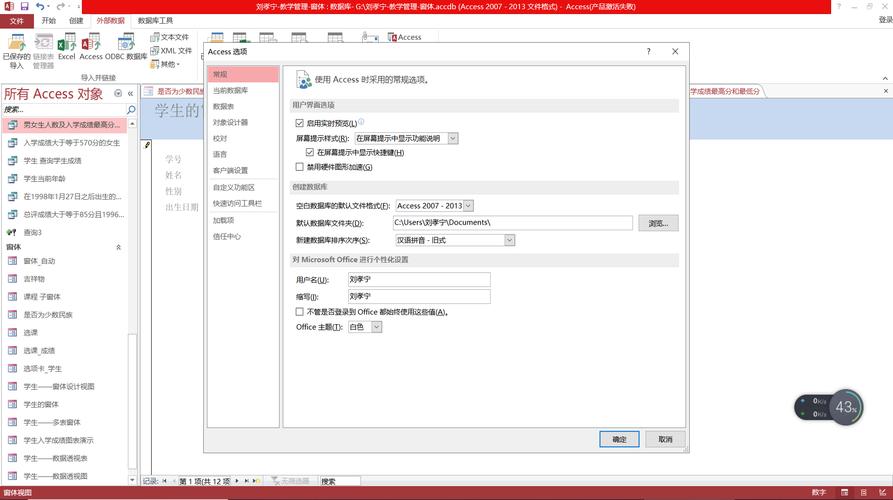The height and width of the screenshot is (500, 893).
Task: Click design view icon in status bar
Action: 882,493
